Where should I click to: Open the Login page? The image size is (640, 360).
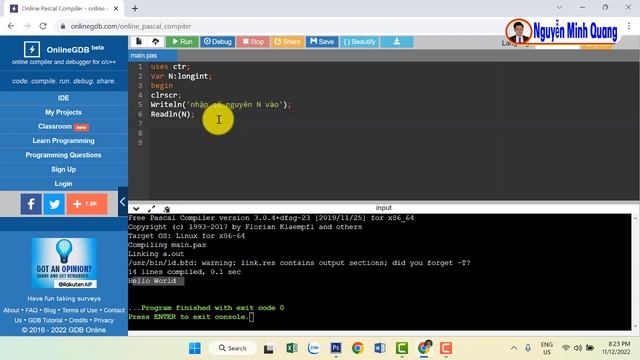pyautogui.click(x=64, y=184)
